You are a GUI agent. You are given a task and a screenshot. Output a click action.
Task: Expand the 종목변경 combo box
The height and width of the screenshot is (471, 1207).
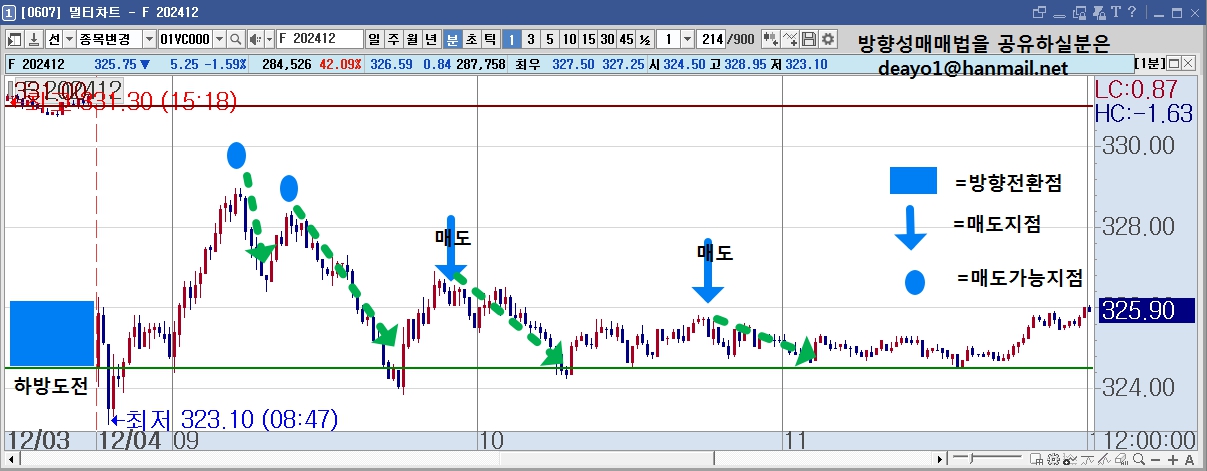pos(149,39)
